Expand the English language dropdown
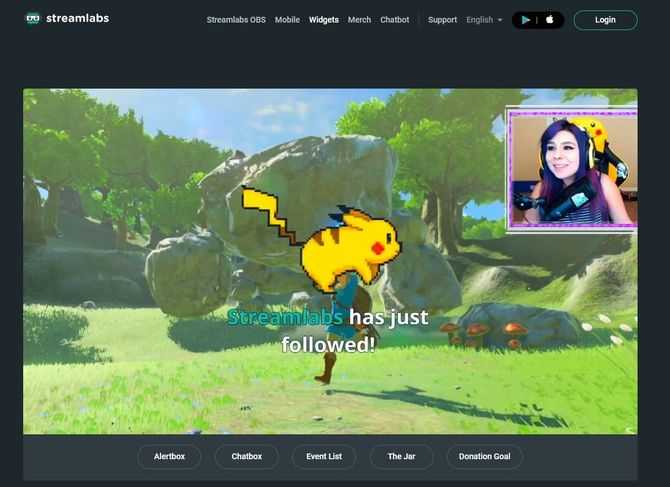670x487 pixels. (x=484, y=20)
